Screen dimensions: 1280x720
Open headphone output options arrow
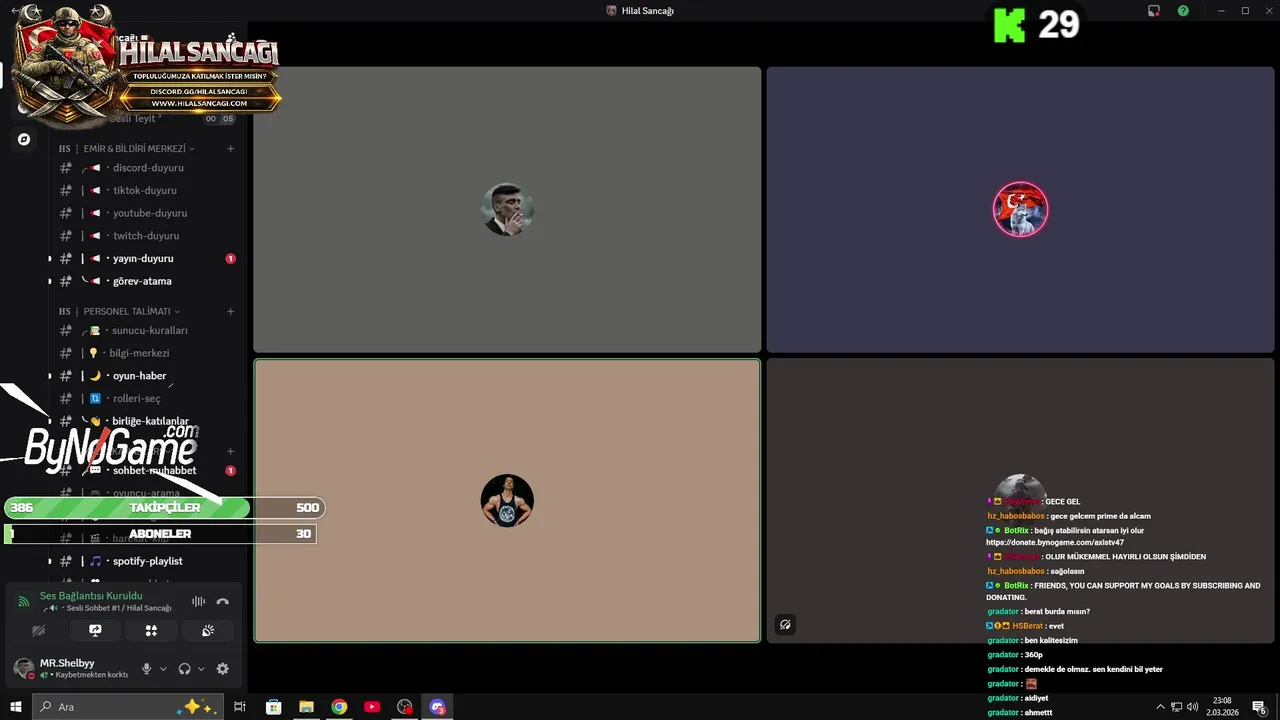tap(201, 669)
